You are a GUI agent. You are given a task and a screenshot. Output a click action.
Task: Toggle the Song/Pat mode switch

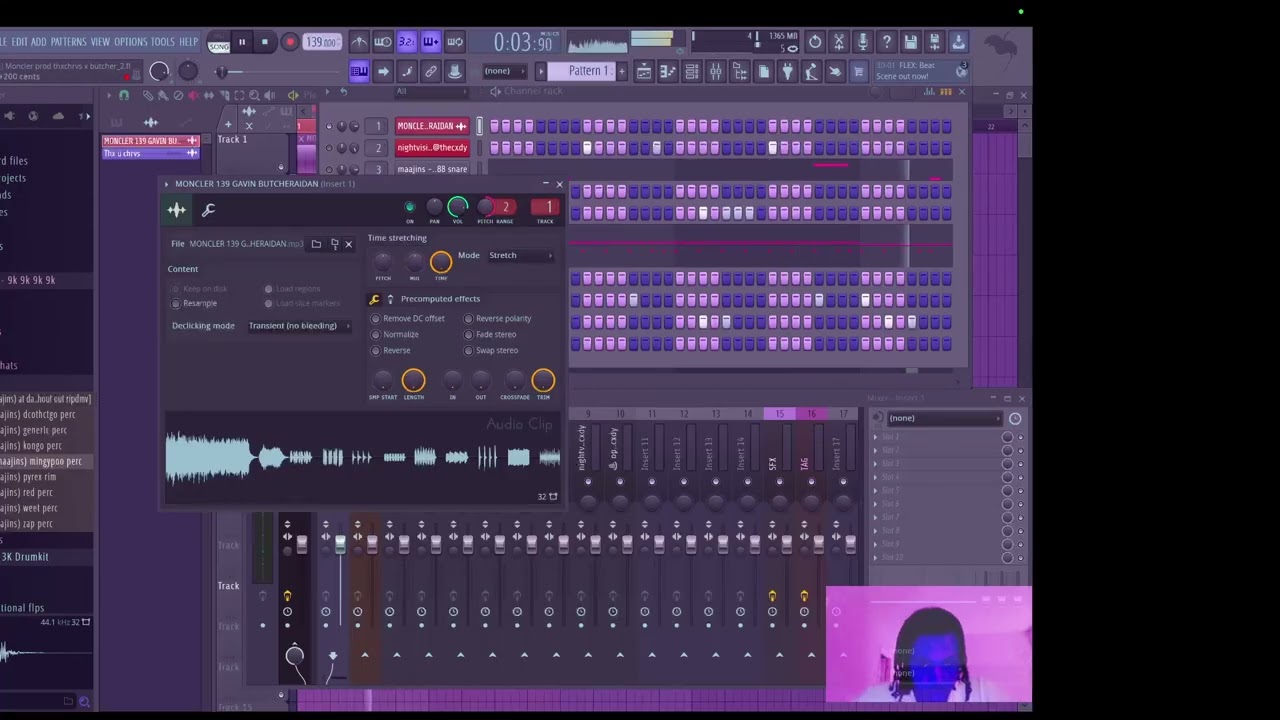coord(218,43)
